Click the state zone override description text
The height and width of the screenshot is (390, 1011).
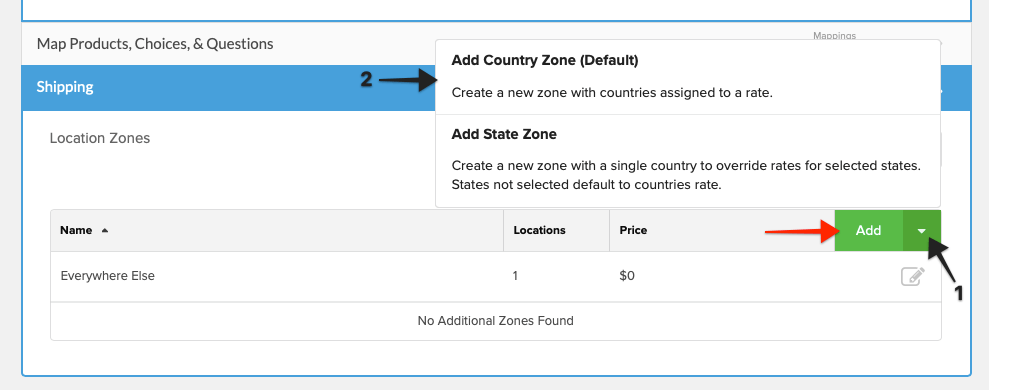coord(686,175)
